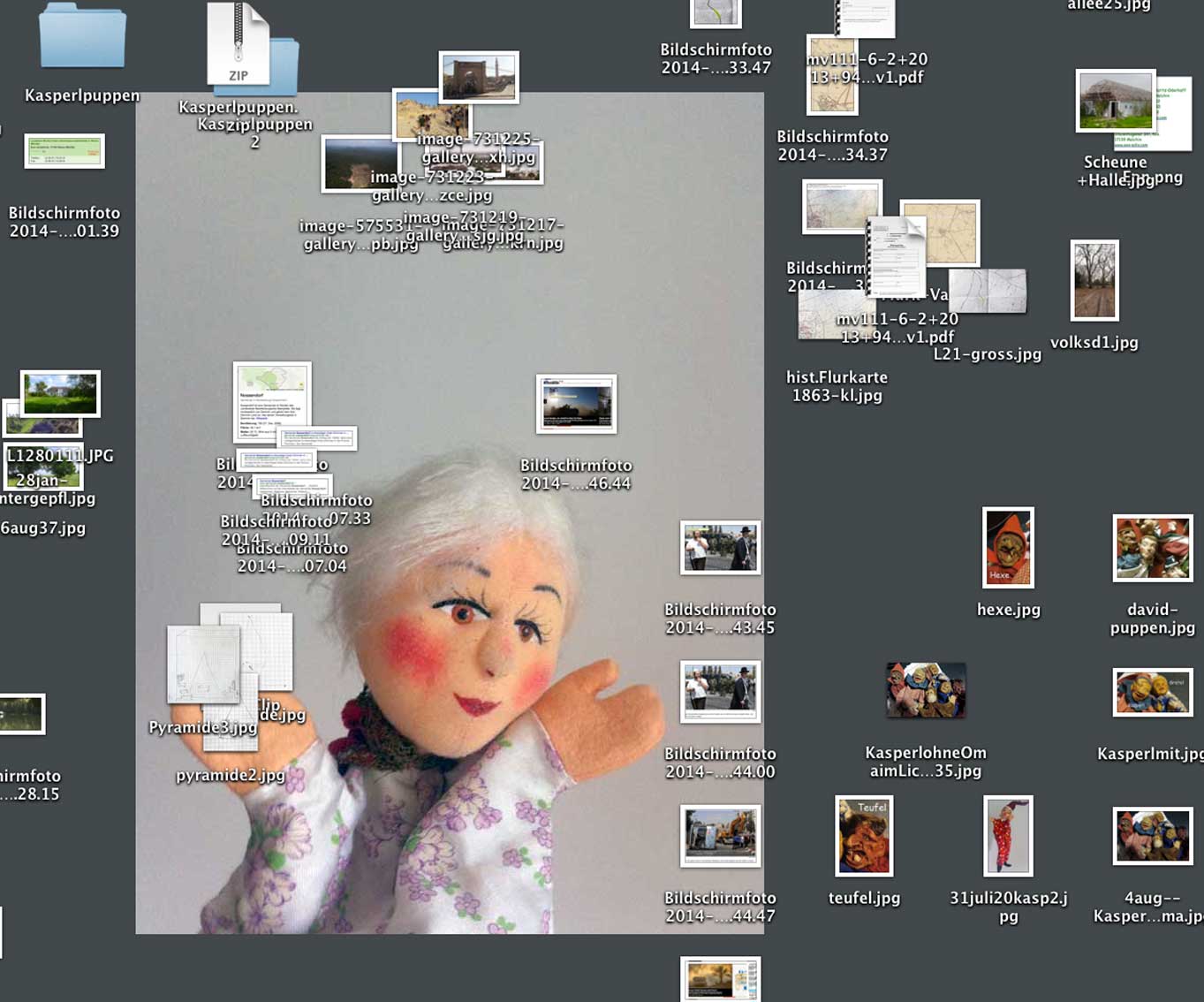Click the teufel.jpg image file
Image resolution: width=1204 pixels, height=1002 pixels.
tap(864, 836)
